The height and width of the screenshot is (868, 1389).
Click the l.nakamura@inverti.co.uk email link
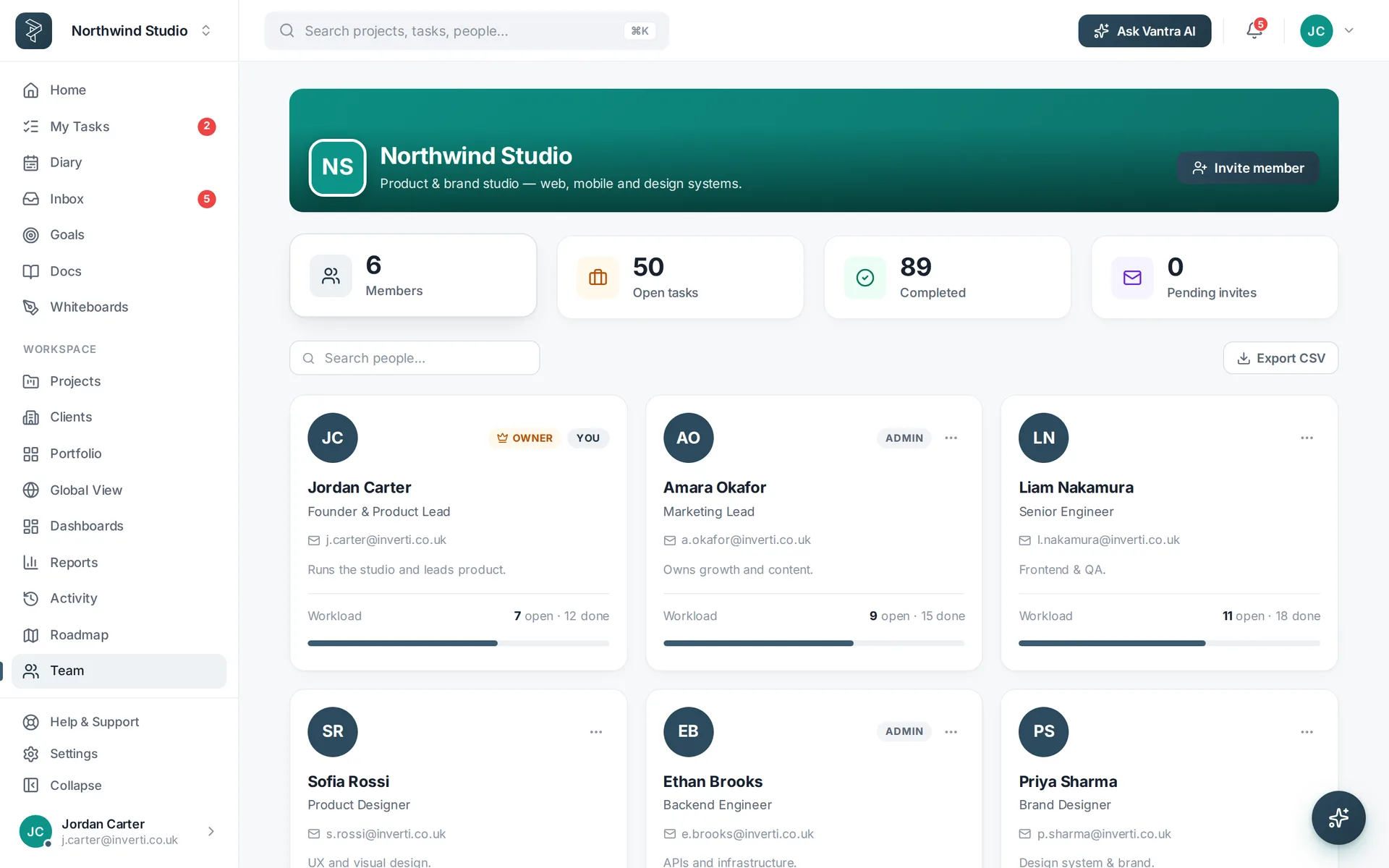tap(1108, 540)
